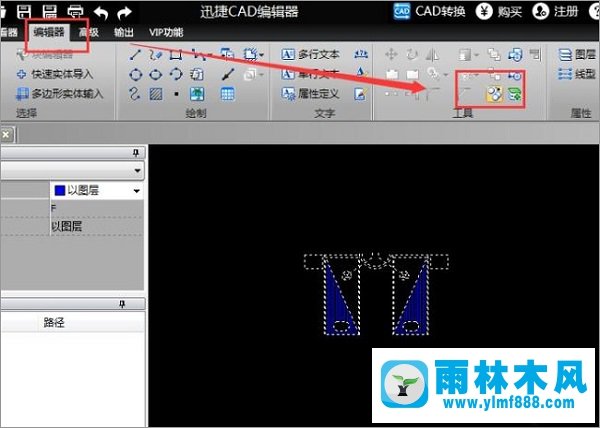Click the 注册 register button

tap(555, 11)
